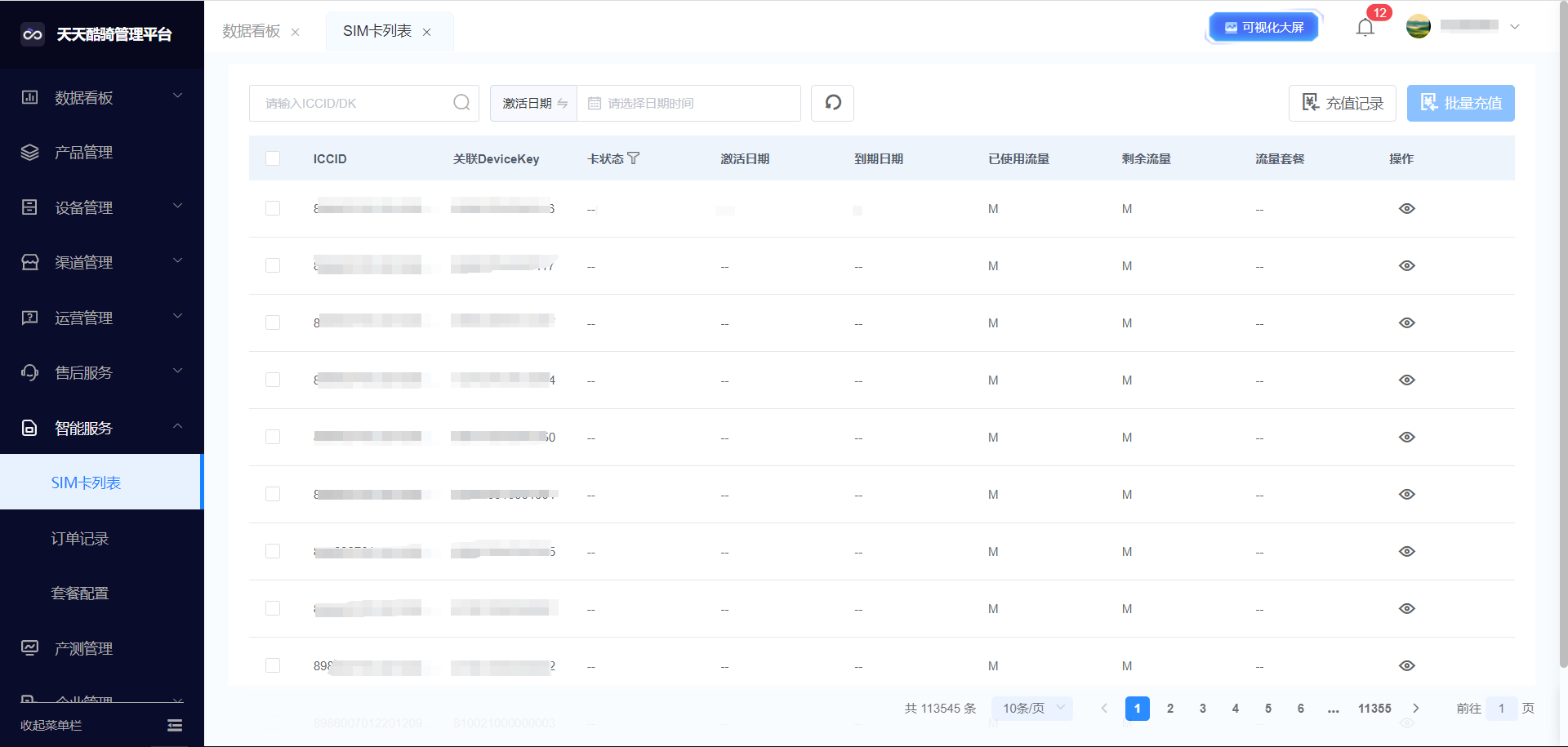This screenshot has height=747, width=1568.
Task: View details via first row eye icon
Action: pyautogui.click(x=1406, y=209)
